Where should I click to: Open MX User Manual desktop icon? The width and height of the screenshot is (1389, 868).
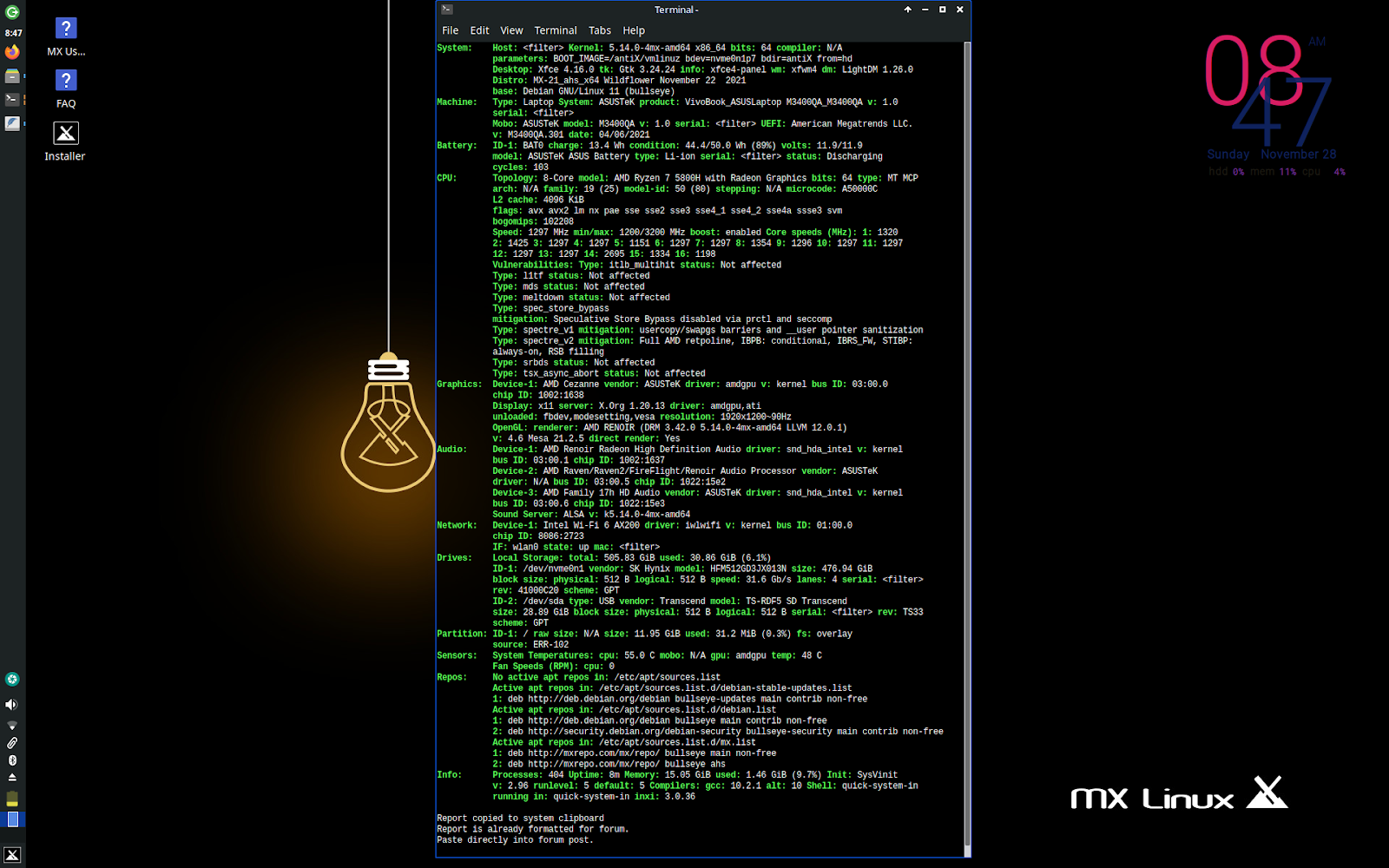(x=66, y=37)
